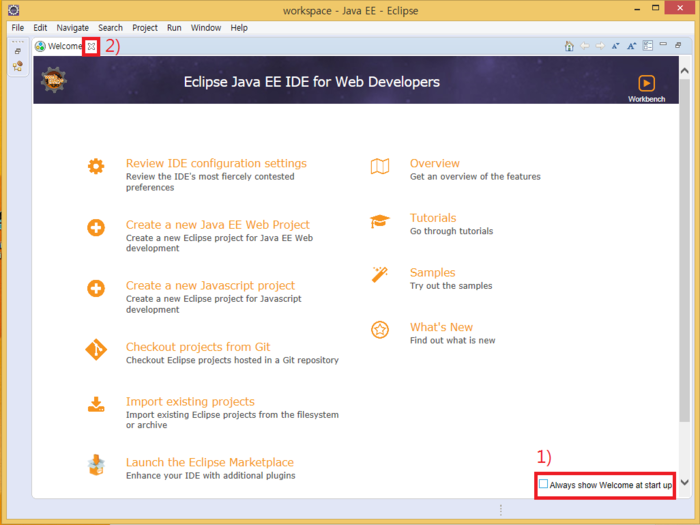
Task: Open Checkout projects from Git link
Action: coord(198,347)
